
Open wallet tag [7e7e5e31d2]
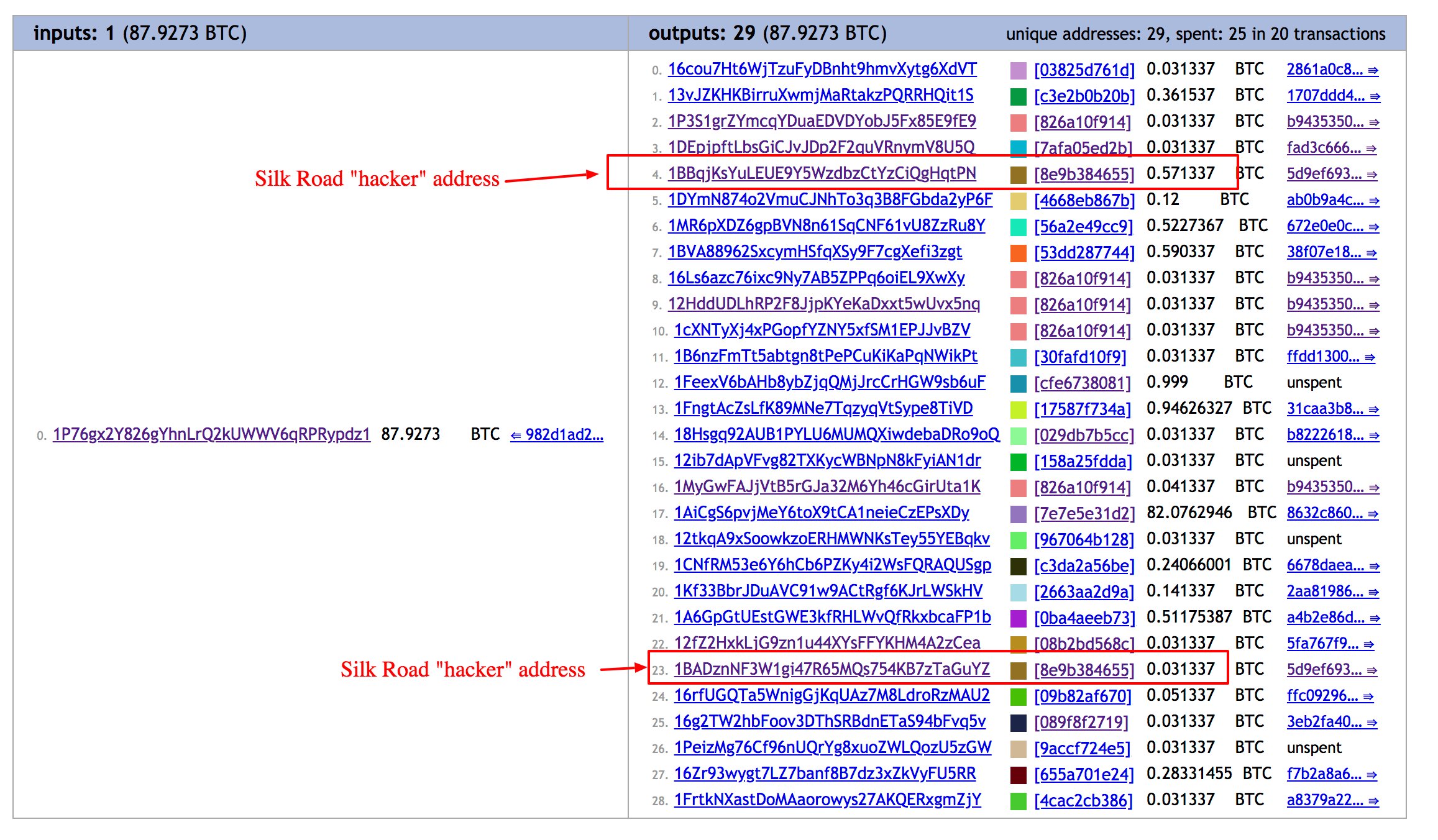click(1084, 513)
